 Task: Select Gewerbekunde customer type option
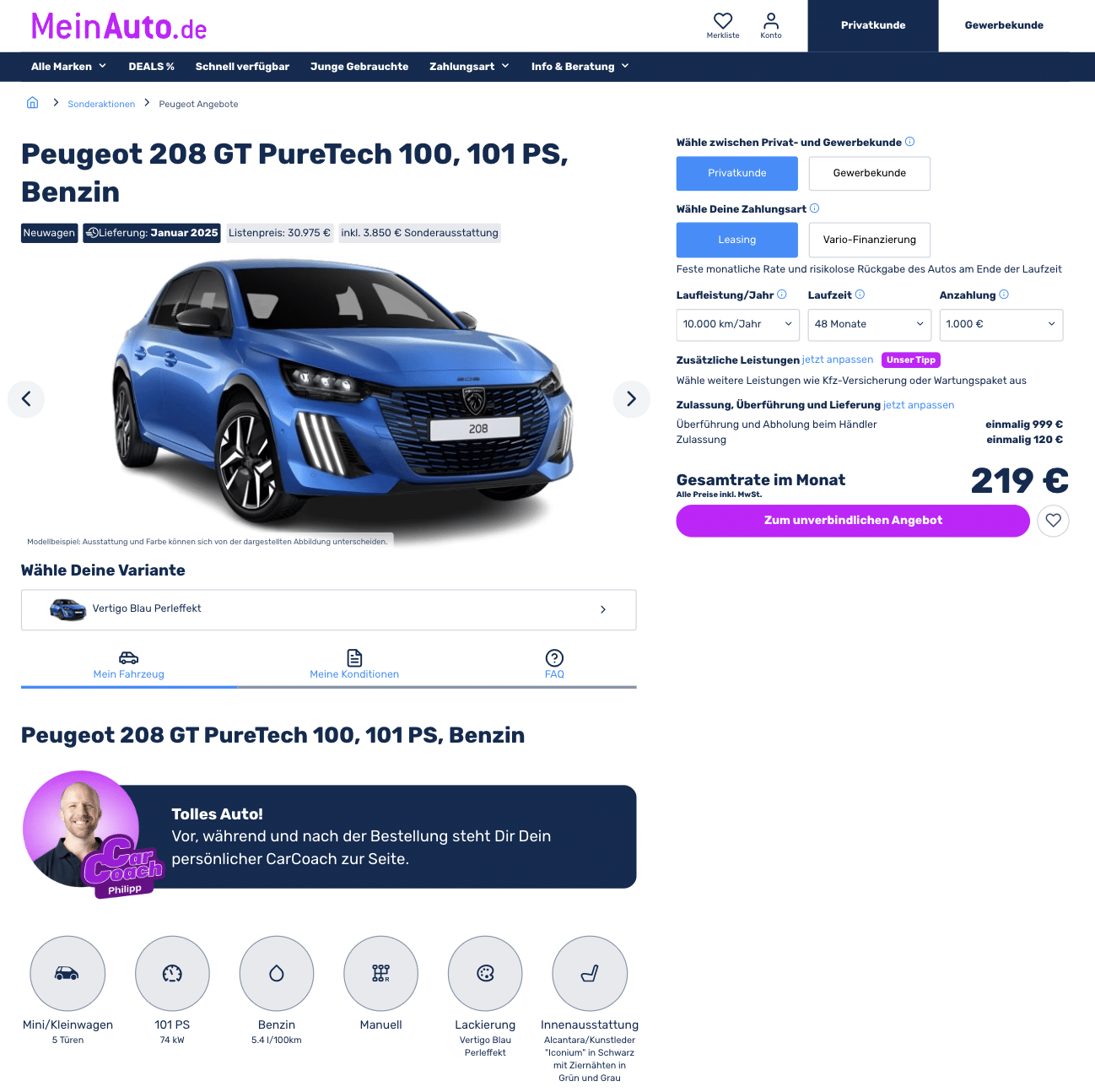[x=870, y=173]
